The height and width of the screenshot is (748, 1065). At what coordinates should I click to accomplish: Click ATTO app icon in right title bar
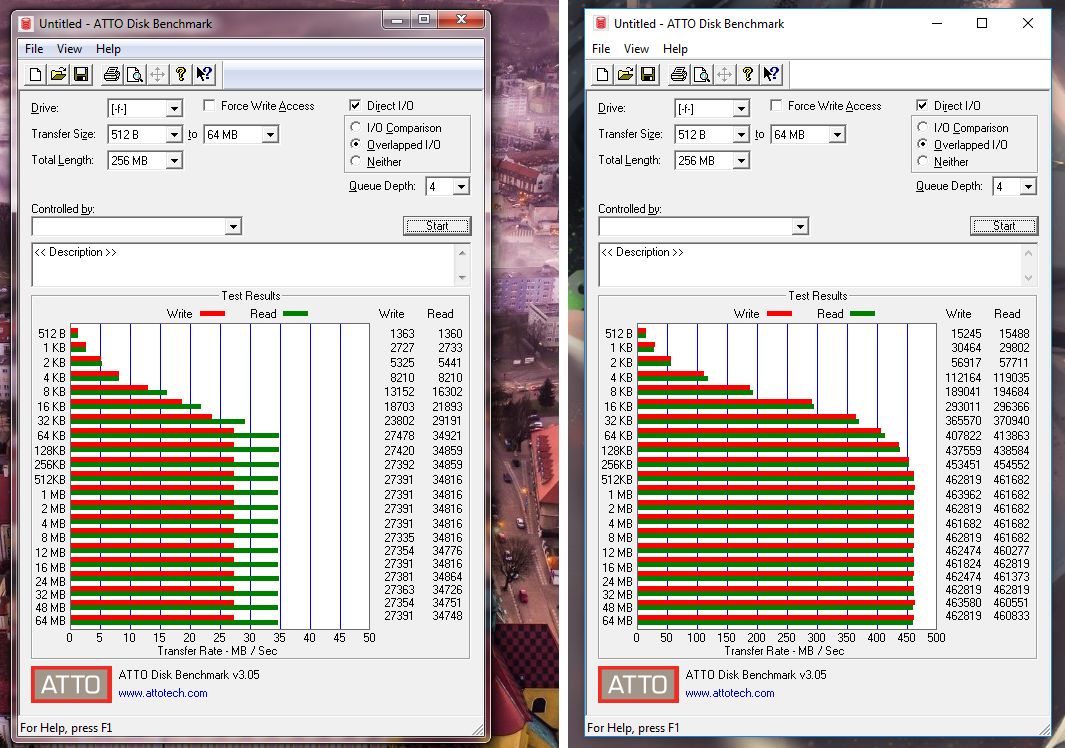(600, 24)
